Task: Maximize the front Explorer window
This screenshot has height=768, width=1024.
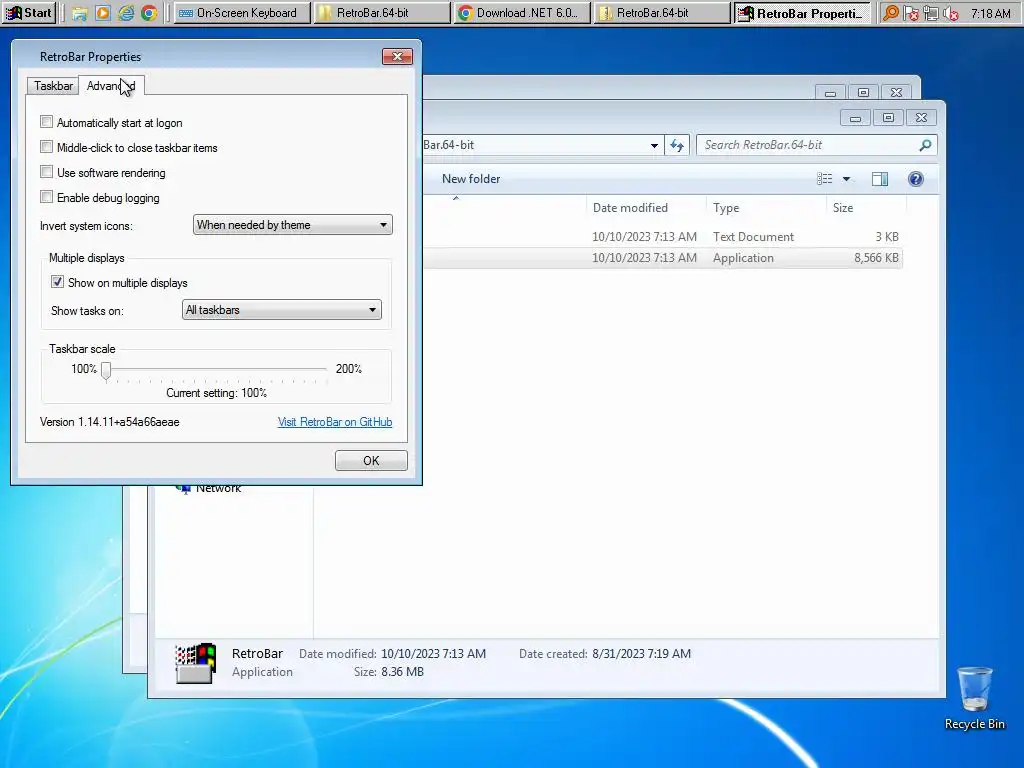Action: coord(888,118)
